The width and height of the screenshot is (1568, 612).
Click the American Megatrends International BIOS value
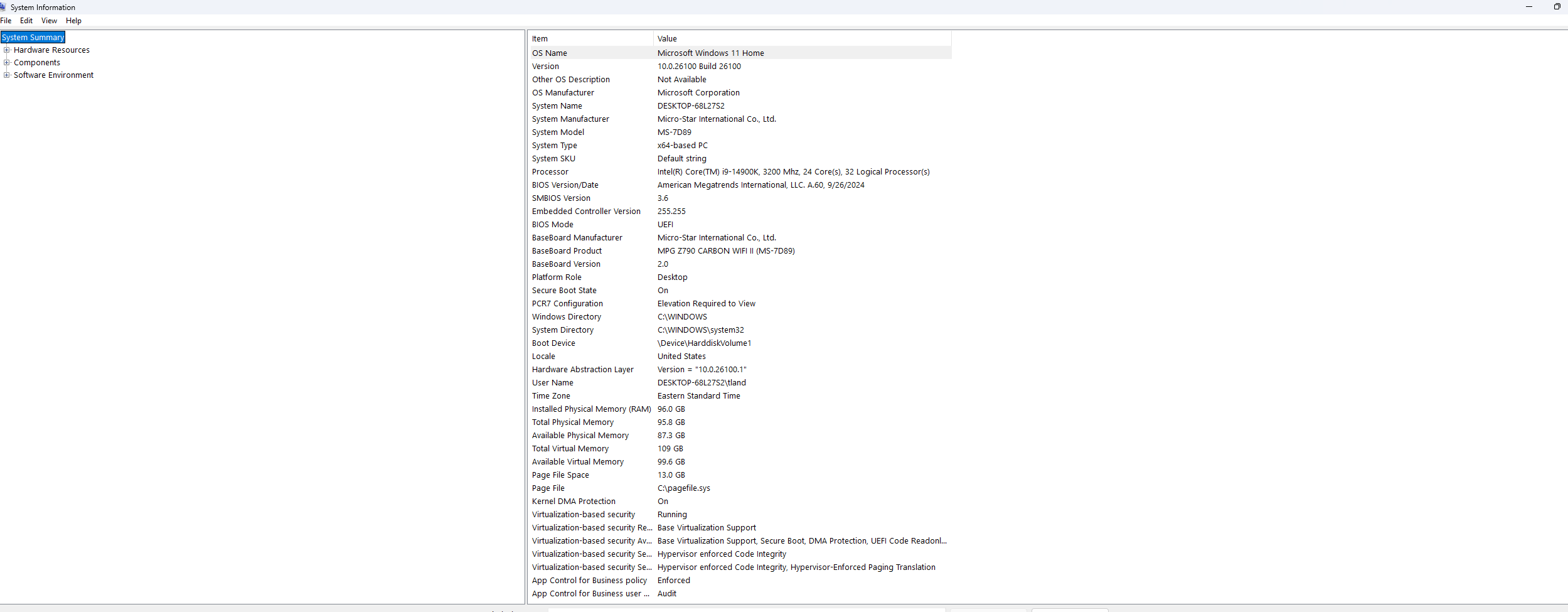[x=761, y=185]
